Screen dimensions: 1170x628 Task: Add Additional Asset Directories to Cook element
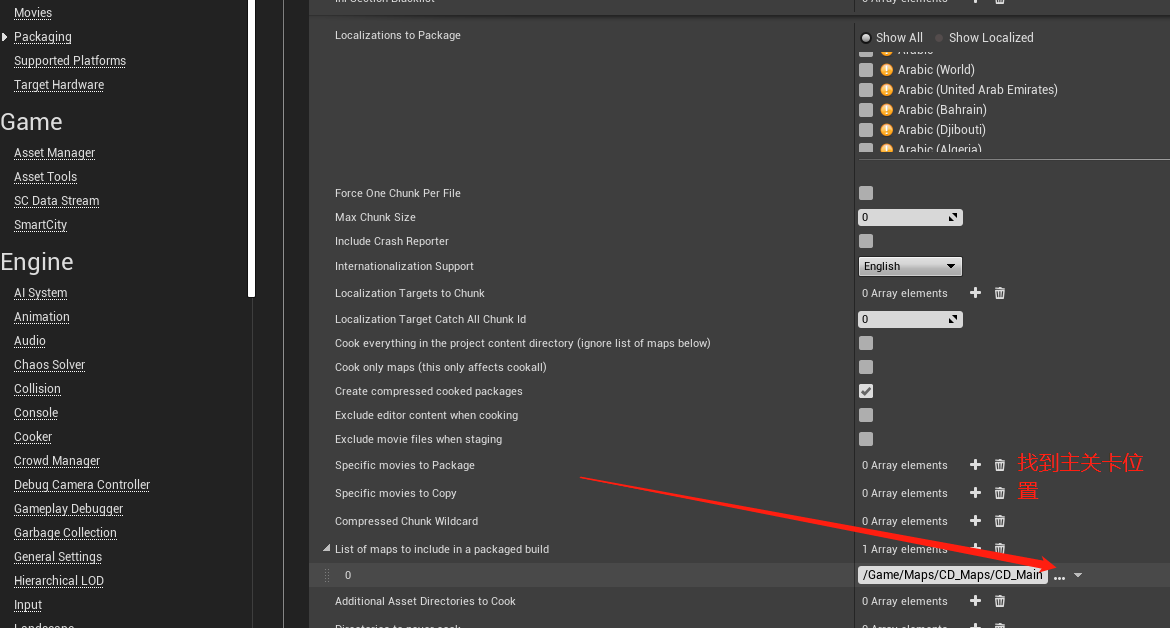(975, 600)
